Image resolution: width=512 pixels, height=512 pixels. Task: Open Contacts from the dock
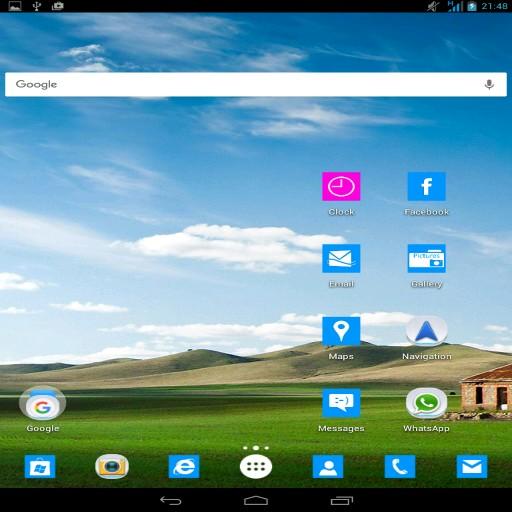pyautogui.click(x=328, y=466)
